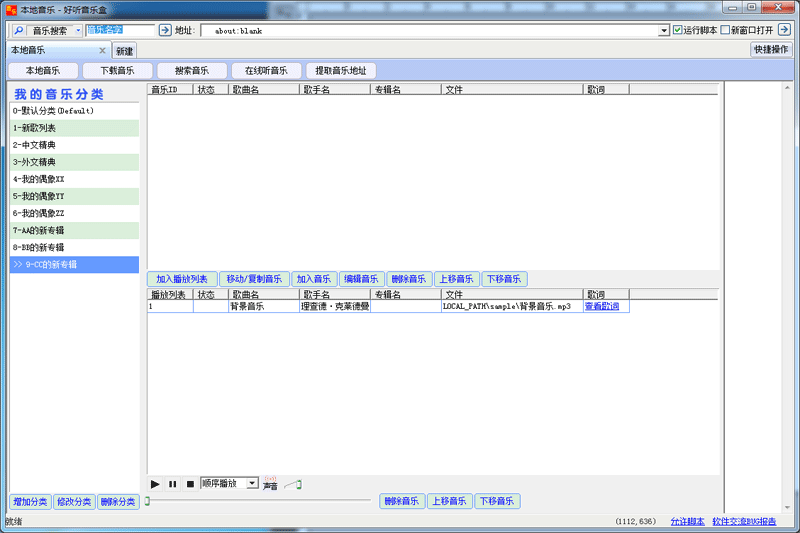Click the app logo icon in title bar
800x533 pixels.
click(x=11, y=10)
